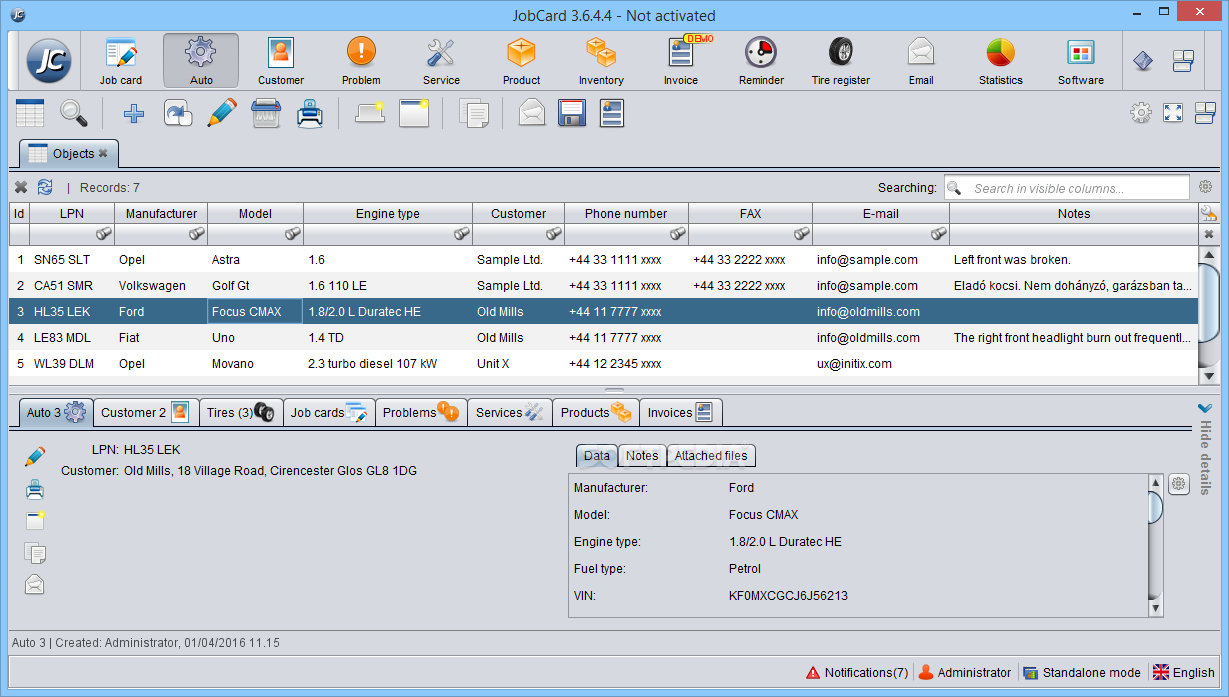
Task: Click the duplicate record arrow icon
Action: pos(178,114)
